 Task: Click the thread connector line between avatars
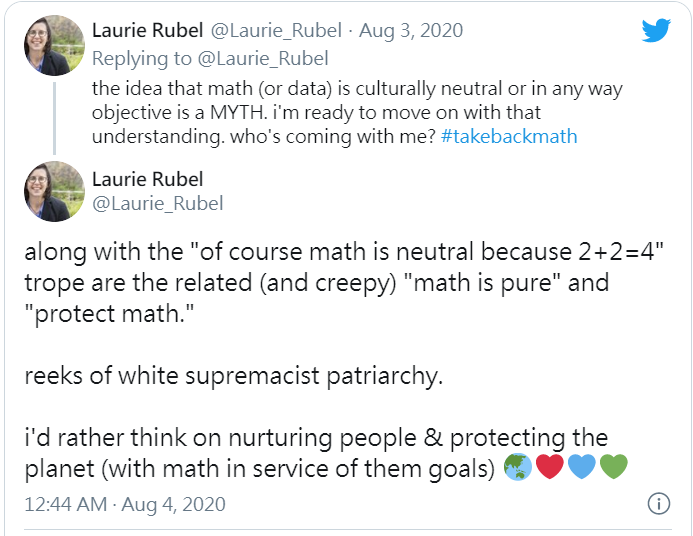click(x=54, y=118)
